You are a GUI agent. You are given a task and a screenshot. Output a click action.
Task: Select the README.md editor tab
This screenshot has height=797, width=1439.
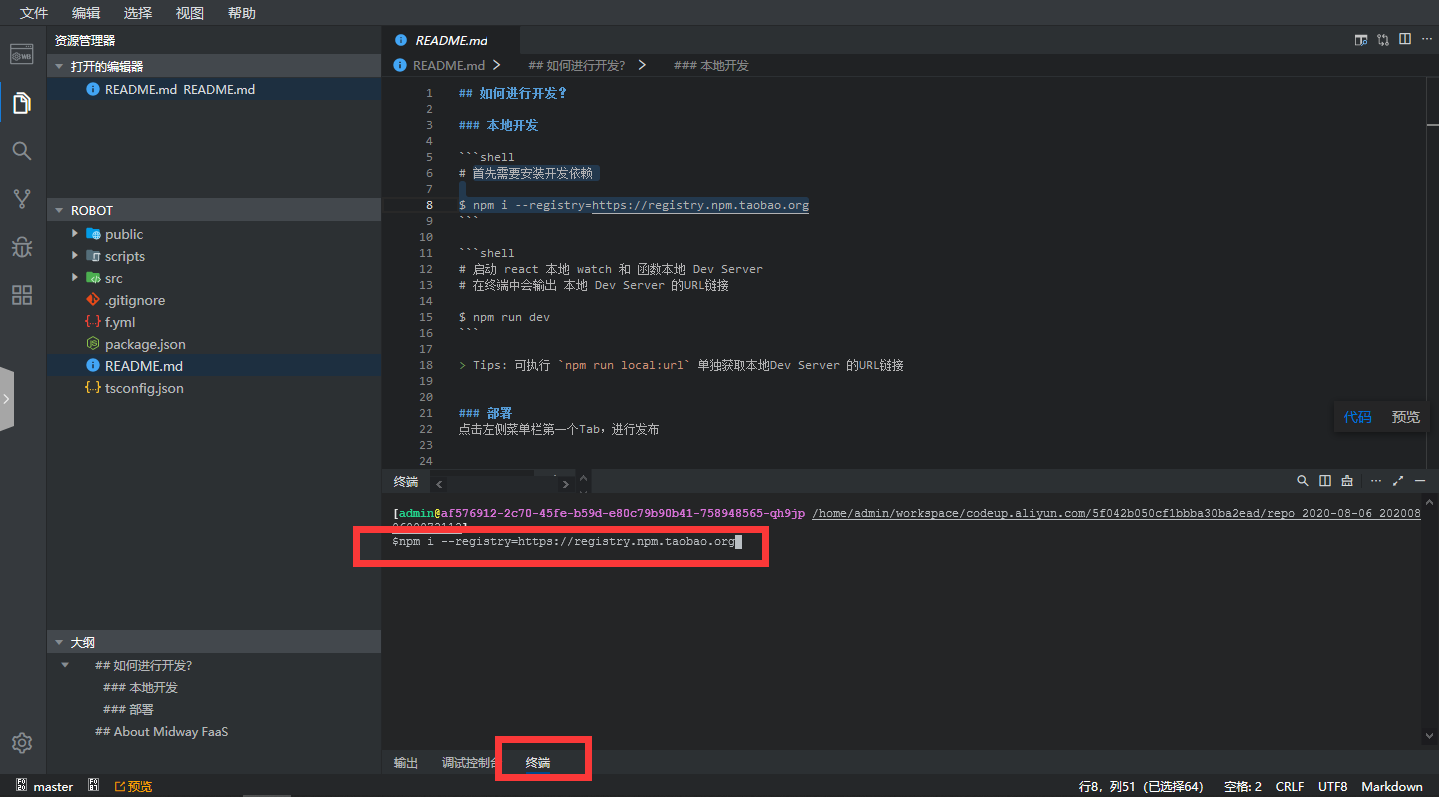[452, 40]
